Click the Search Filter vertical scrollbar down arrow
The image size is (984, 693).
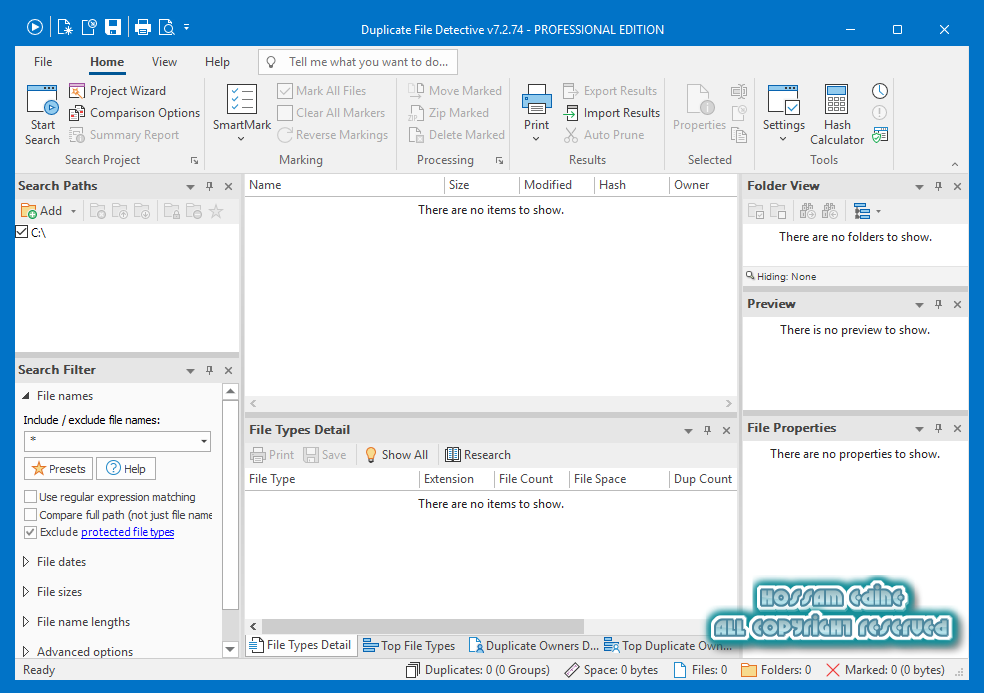(230, 649)
